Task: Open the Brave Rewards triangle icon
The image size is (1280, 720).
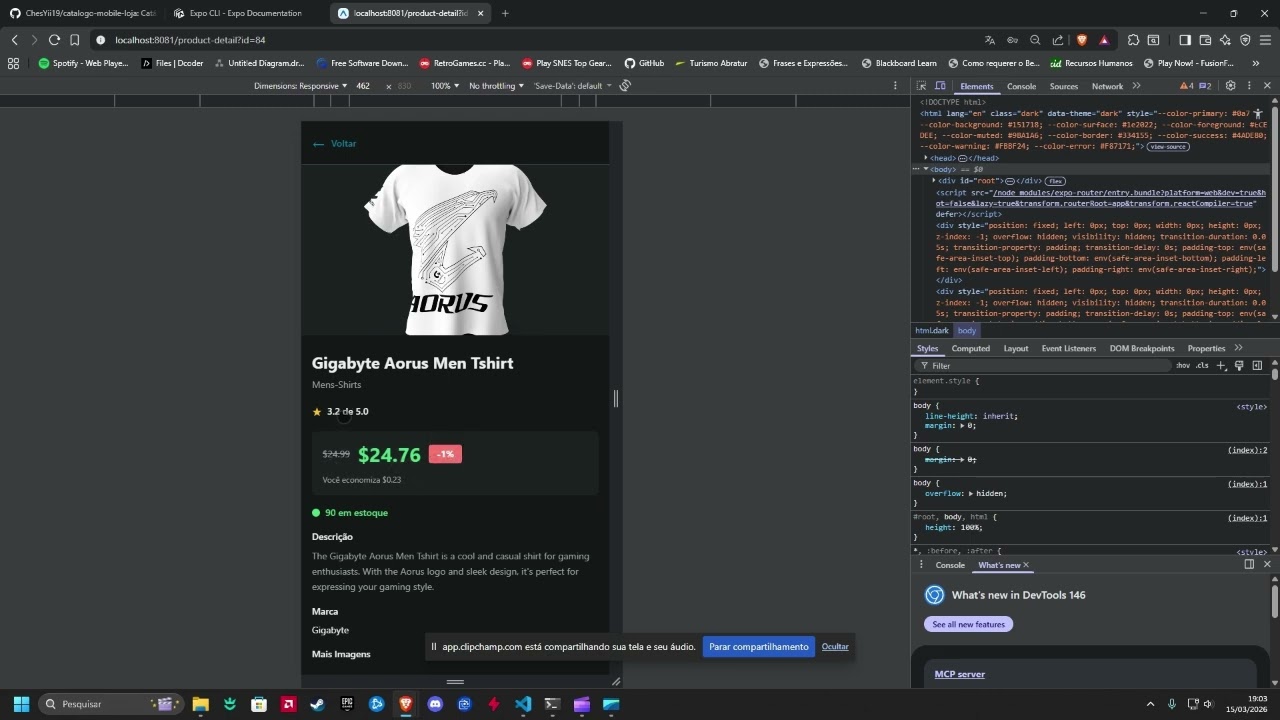Action: [x=1104, y=40]
